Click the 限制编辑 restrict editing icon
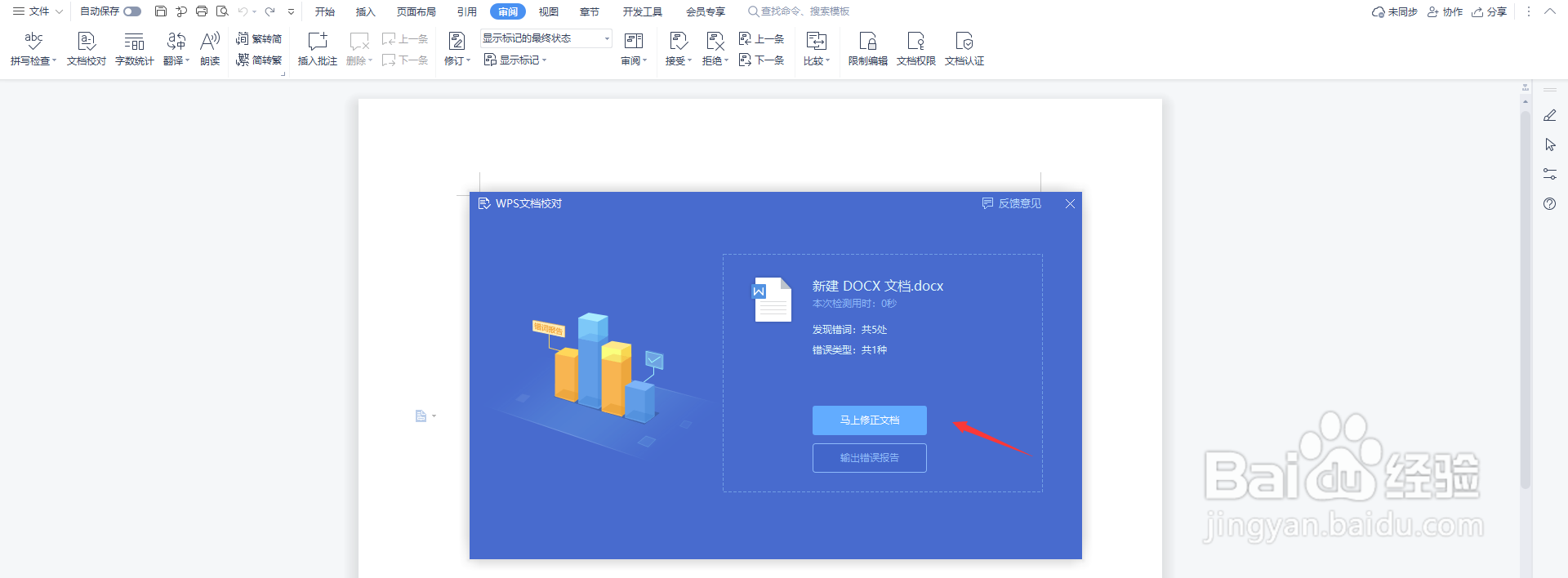 point(868,41)
